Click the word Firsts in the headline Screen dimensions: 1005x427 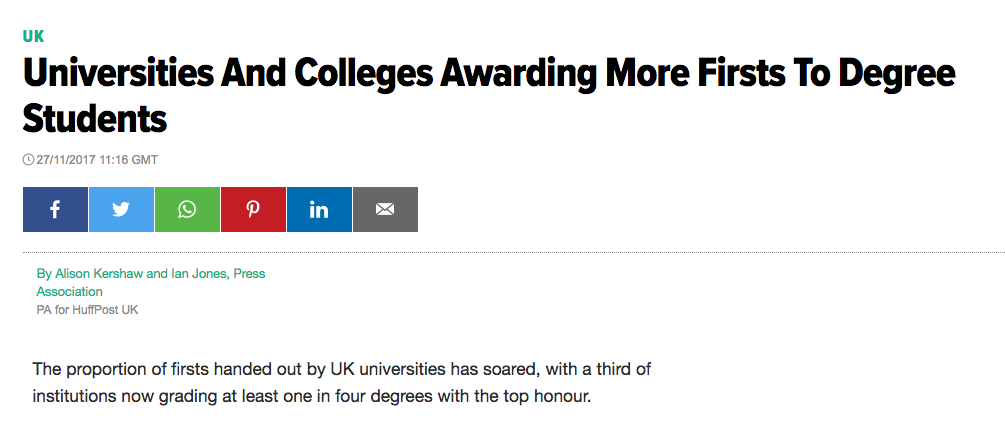pyautogui.click(x=708, y=75)
